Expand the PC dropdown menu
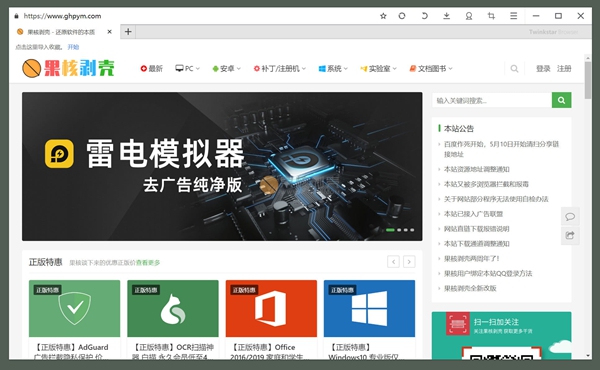 point(188,68)
